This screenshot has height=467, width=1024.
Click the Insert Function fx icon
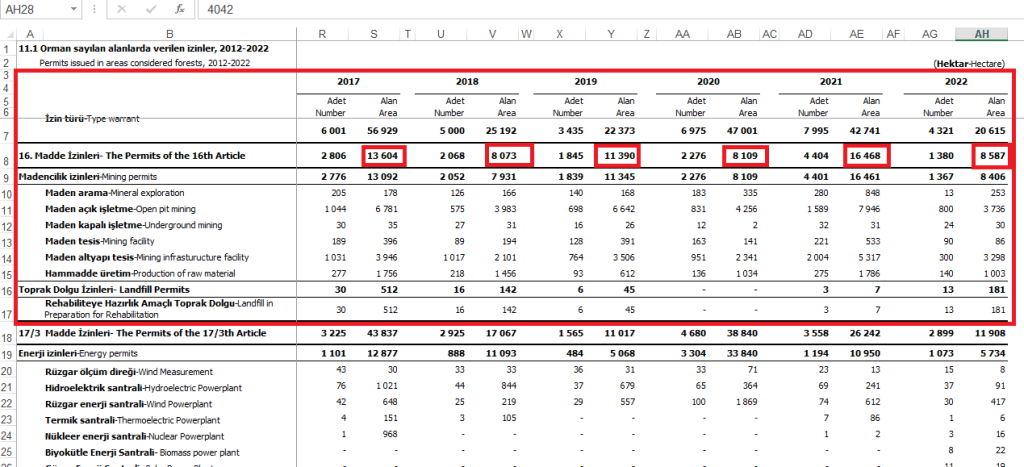(x=179, y=9)
